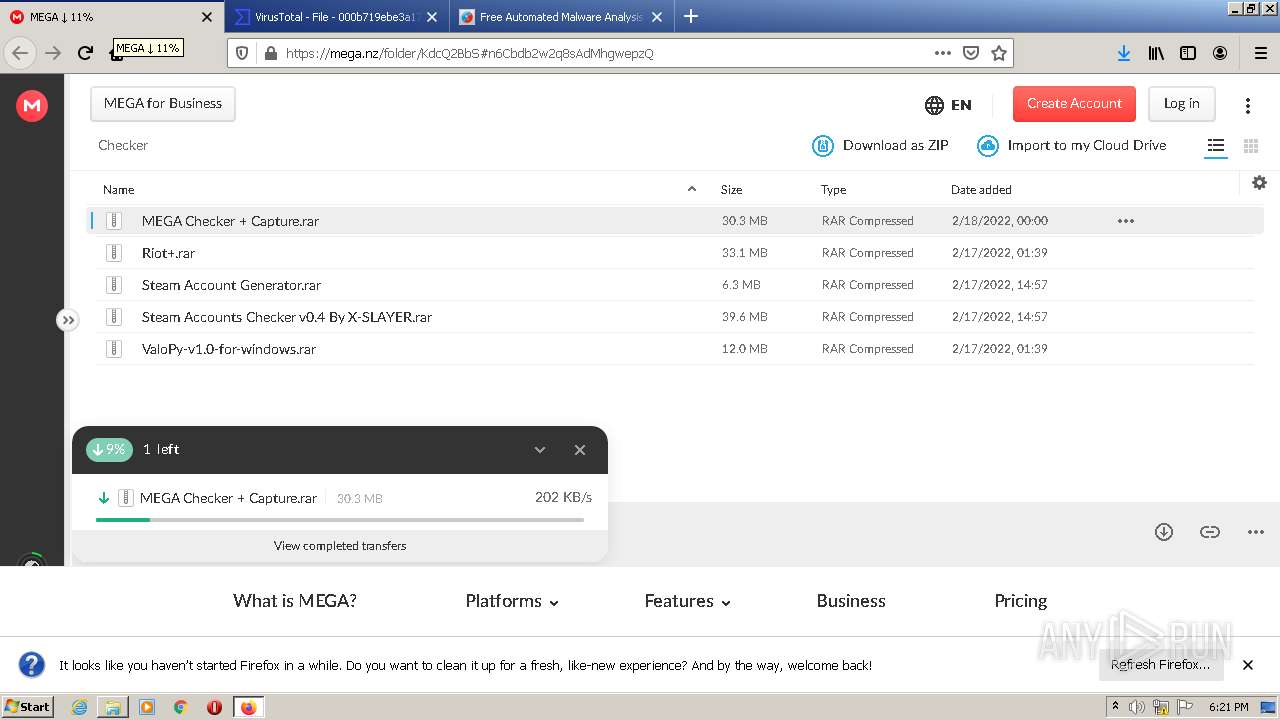Open a new browser tab
The height and width of the screenshot is (720, 1280).
(691, 16)
